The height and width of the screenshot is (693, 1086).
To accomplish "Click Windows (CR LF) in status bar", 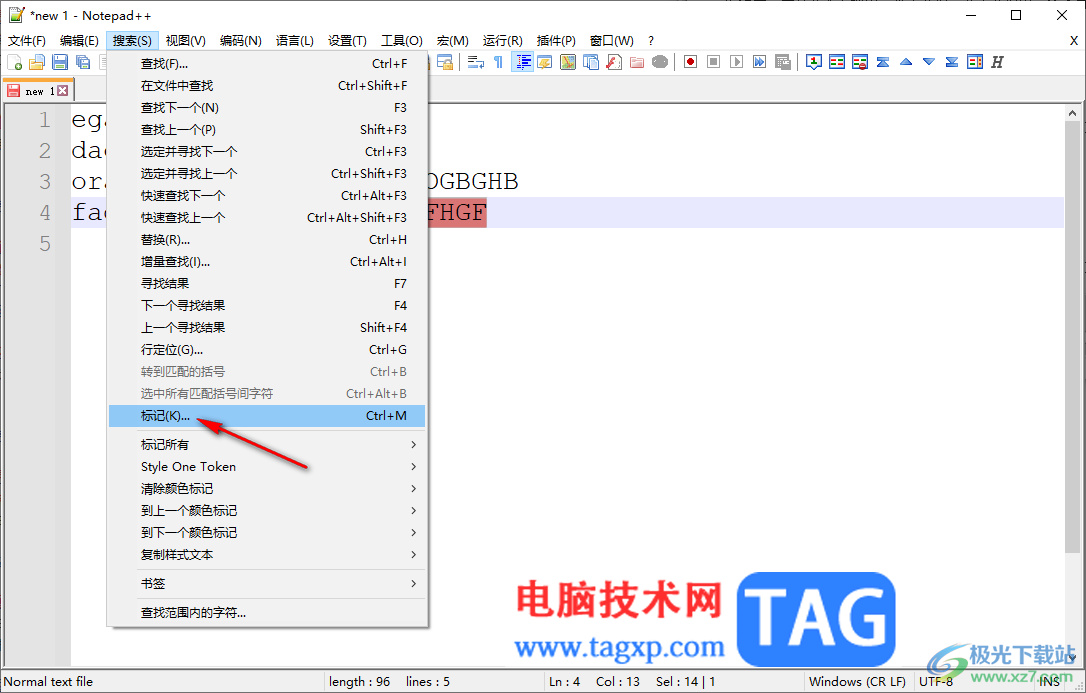I will tap(857, 682).
